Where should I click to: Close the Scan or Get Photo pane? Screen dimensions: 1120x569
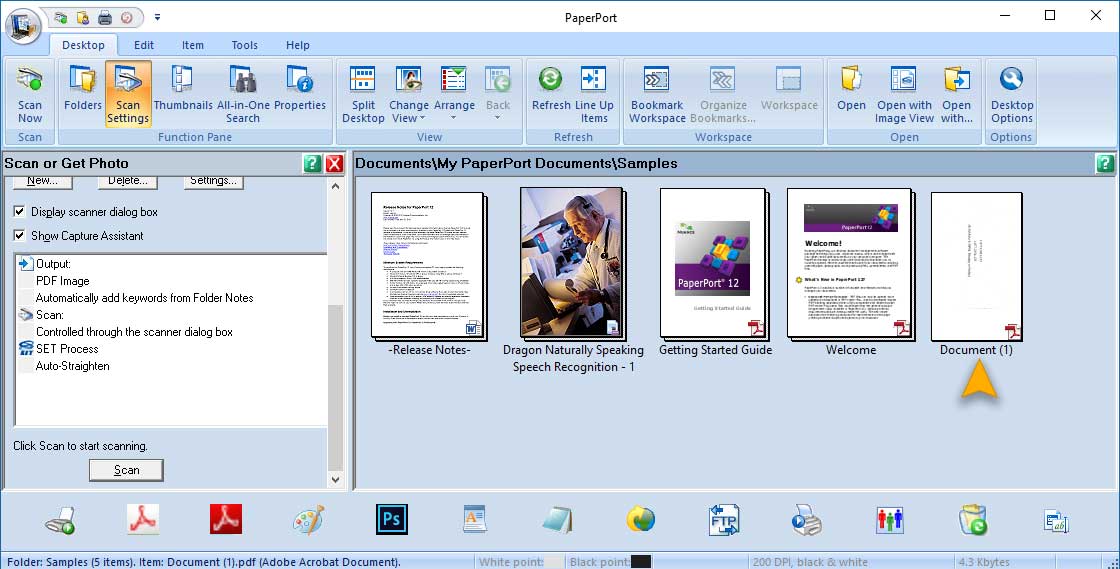(334, 163)
